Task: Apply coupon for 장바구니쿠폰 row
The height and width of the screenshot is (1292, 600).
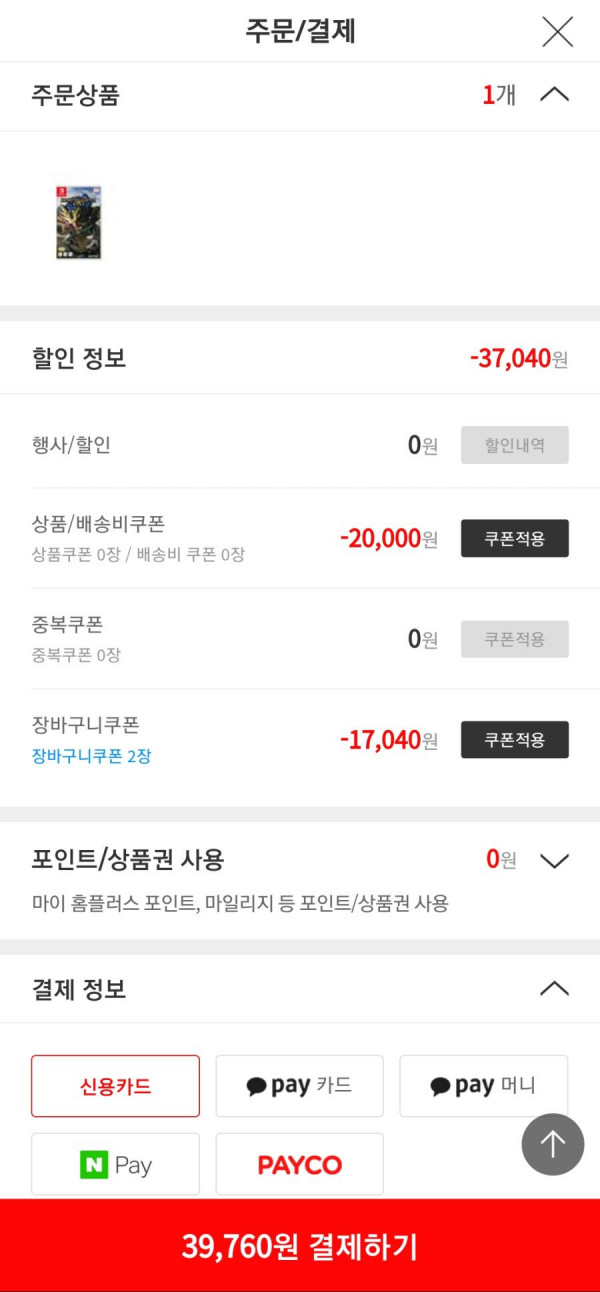Action: pyautogui.click(x=515, y=740)
